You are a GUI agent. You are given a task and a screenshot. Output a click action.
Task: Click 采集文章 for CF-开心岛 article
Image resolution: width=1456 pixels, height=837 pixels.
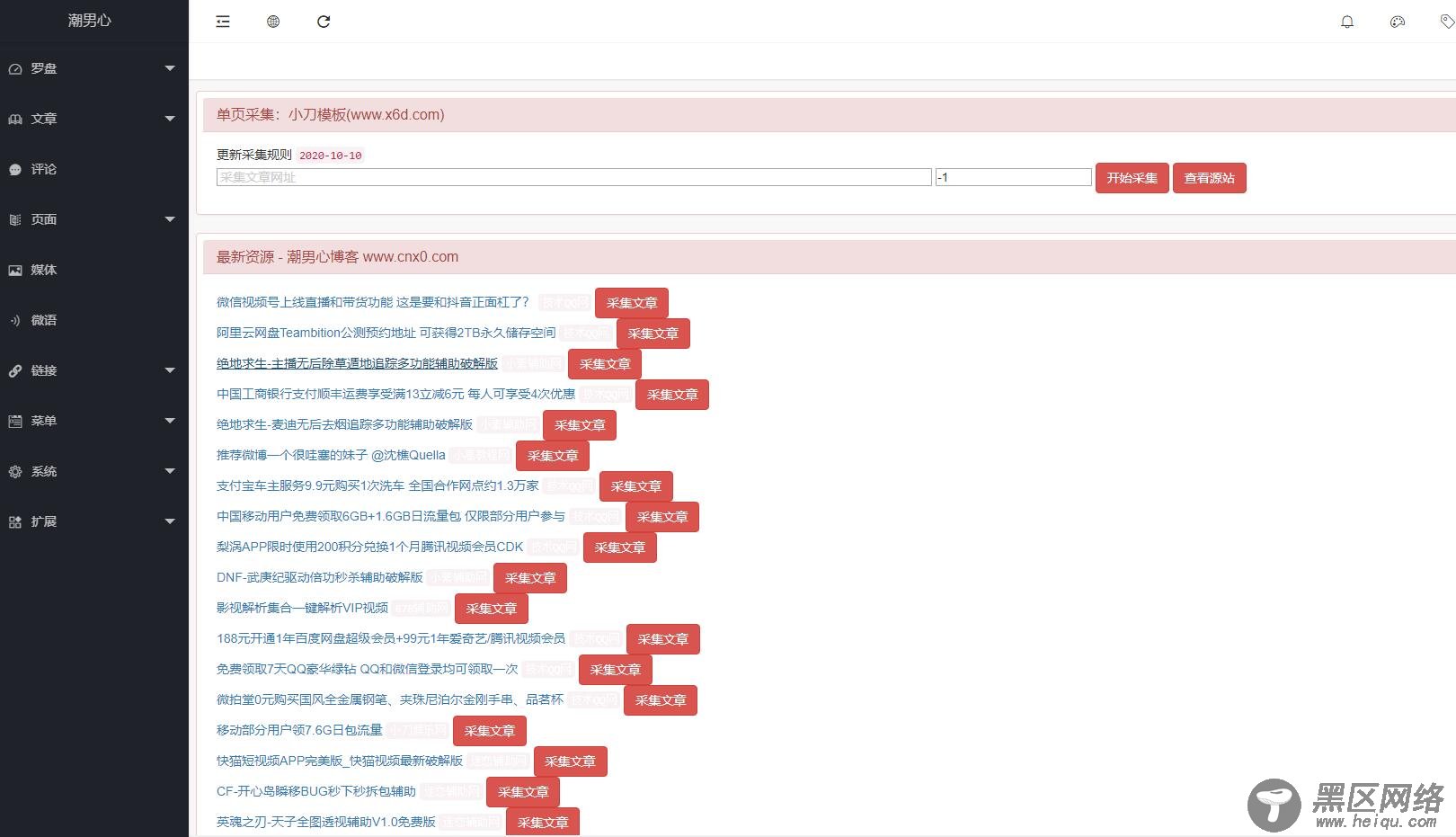(524, 792)
